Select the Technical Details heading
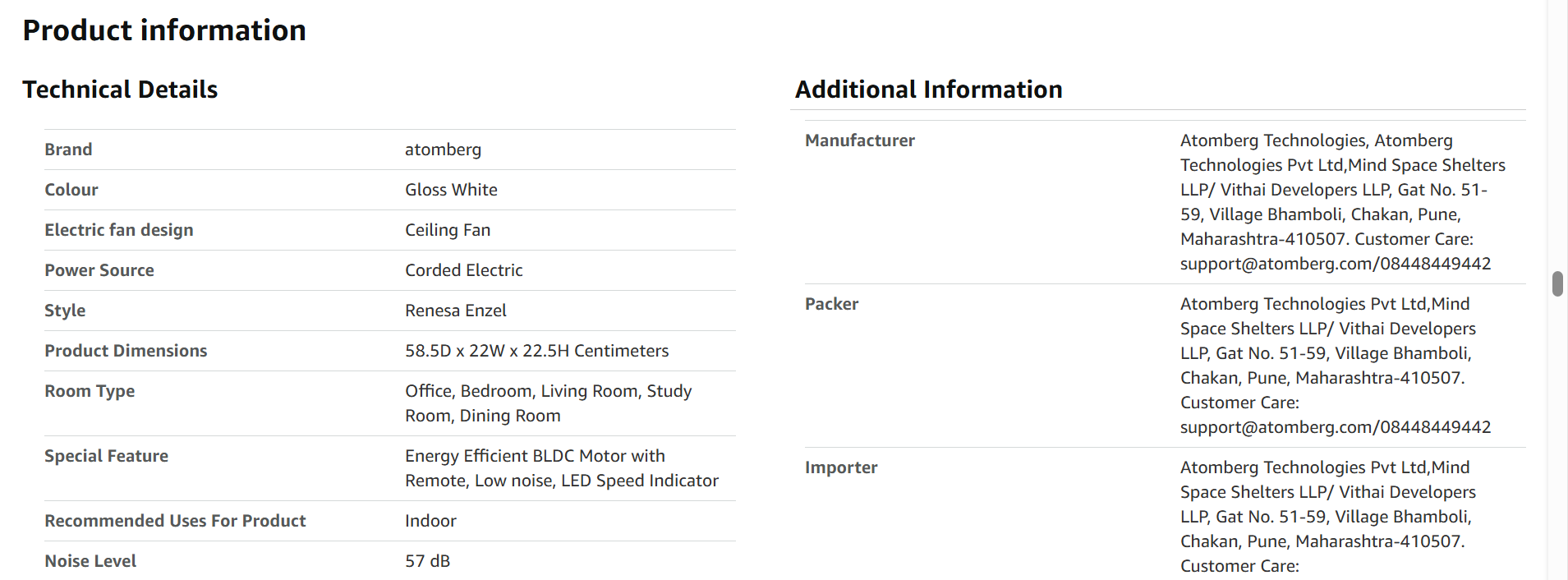1568x580 pixels. click(x=120, y=90)
